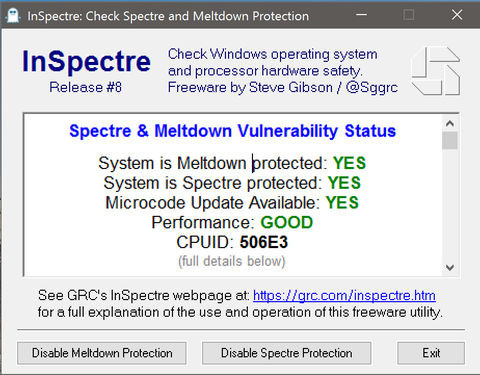Close the InSpectre window with the X
480x375 pixels.
pos(457,15)
